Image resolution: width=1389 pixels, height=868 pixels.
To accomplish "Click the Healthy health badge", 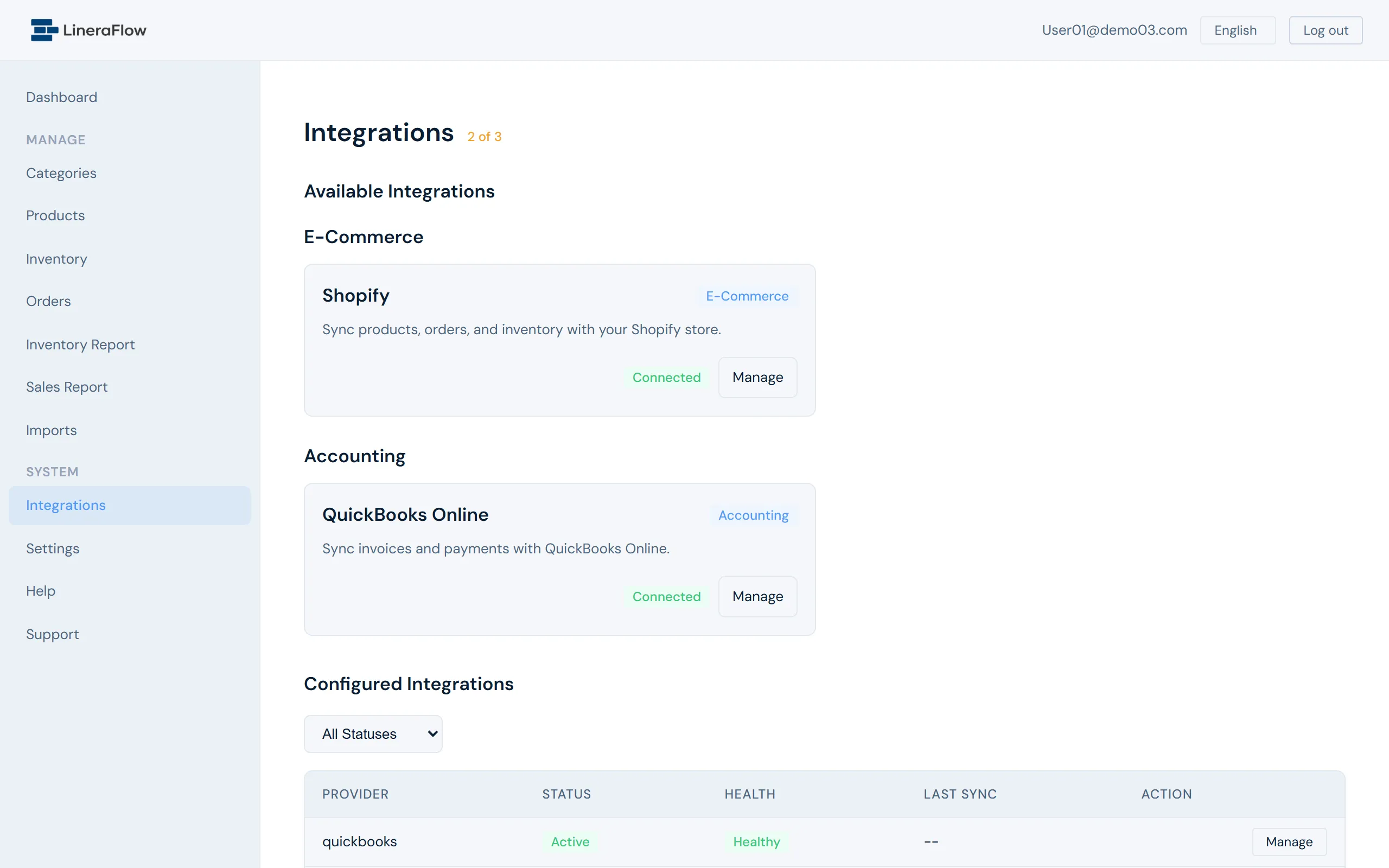I will (x=756, y=841).
